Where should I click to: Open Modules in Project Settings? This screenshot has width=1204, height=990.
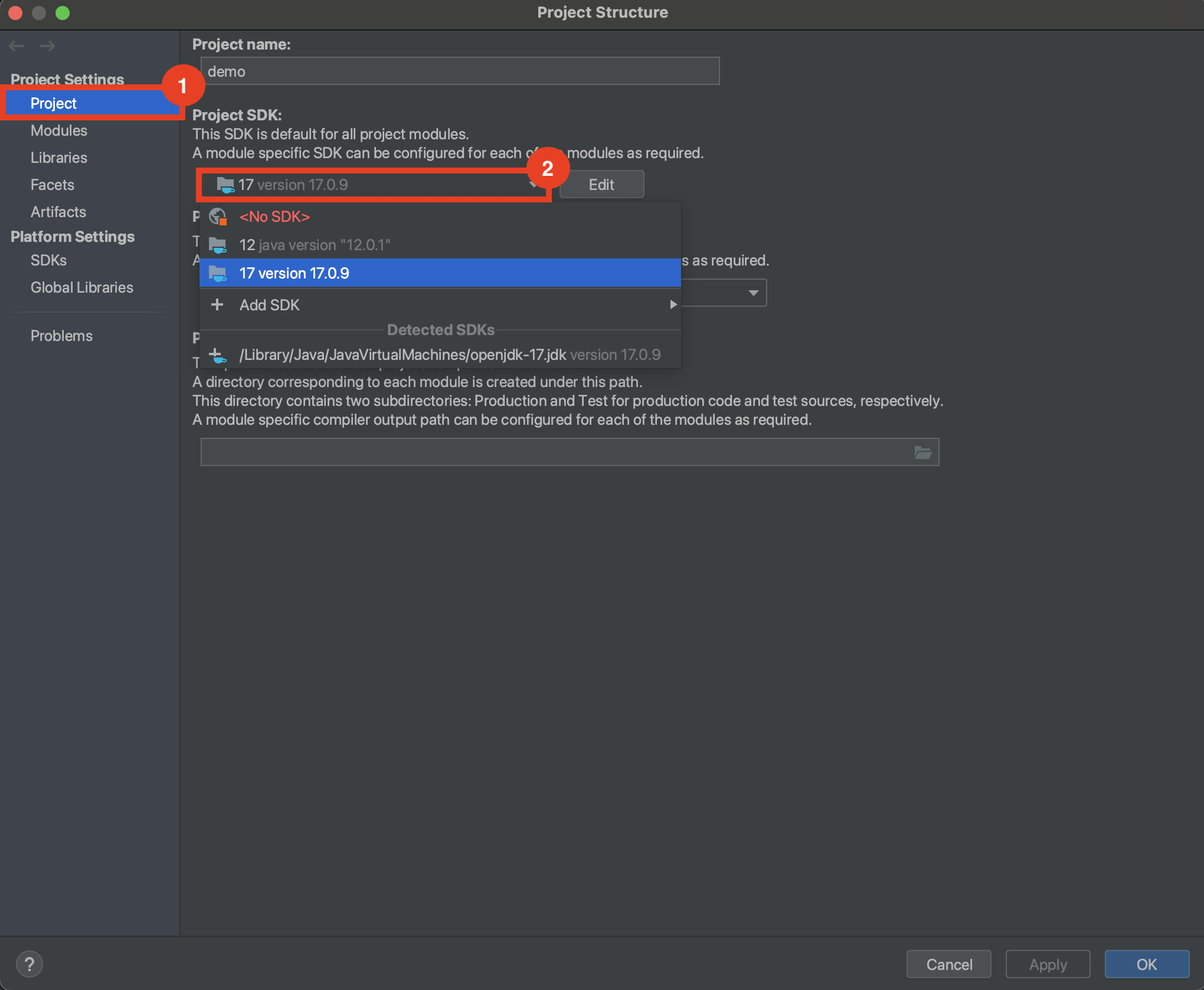tap(58, 130)
